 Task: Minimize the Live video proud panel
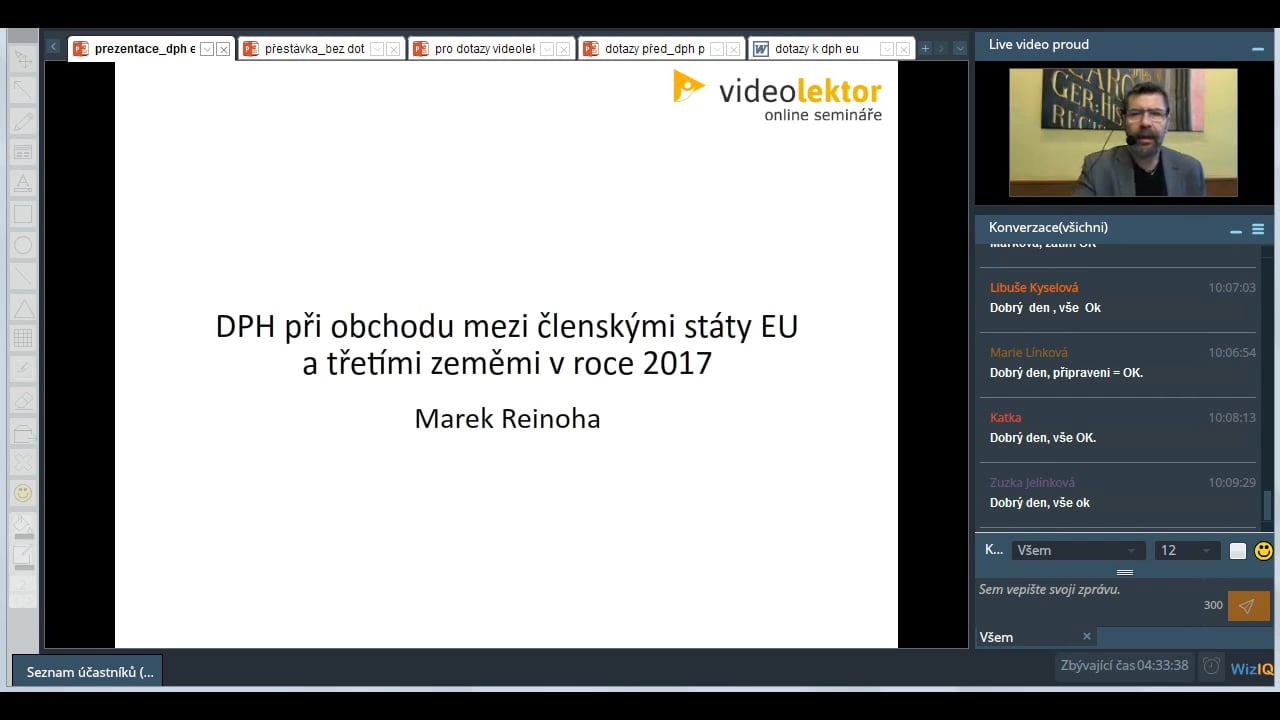1258,48
